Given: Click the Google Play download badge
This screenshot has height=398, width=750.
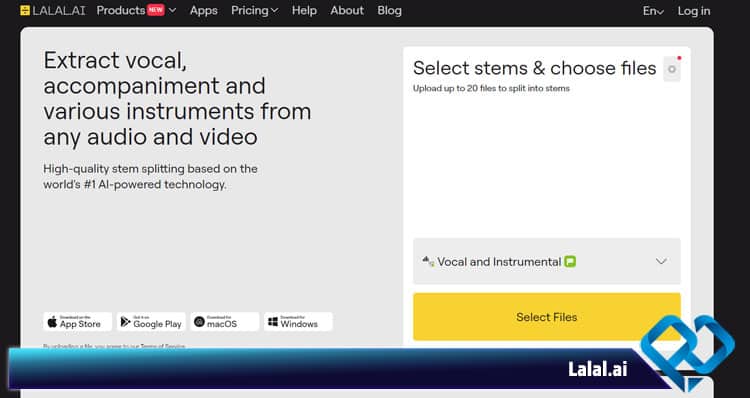Looking at the screenshot, I should (x=151, y=322).
